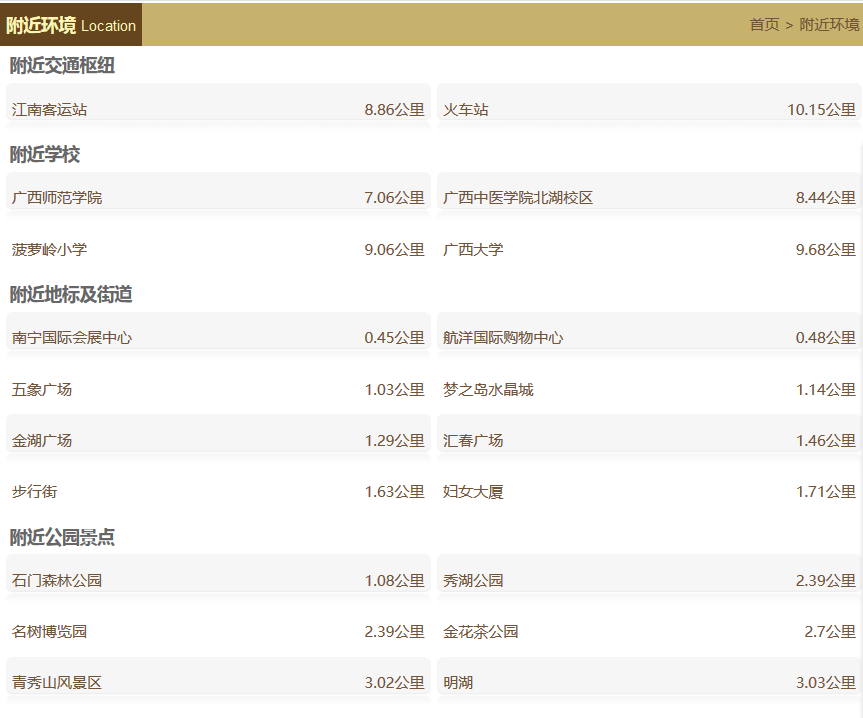Click the 附近交通枢纽 section heading
863x718 pixels.
pos(62,65)
